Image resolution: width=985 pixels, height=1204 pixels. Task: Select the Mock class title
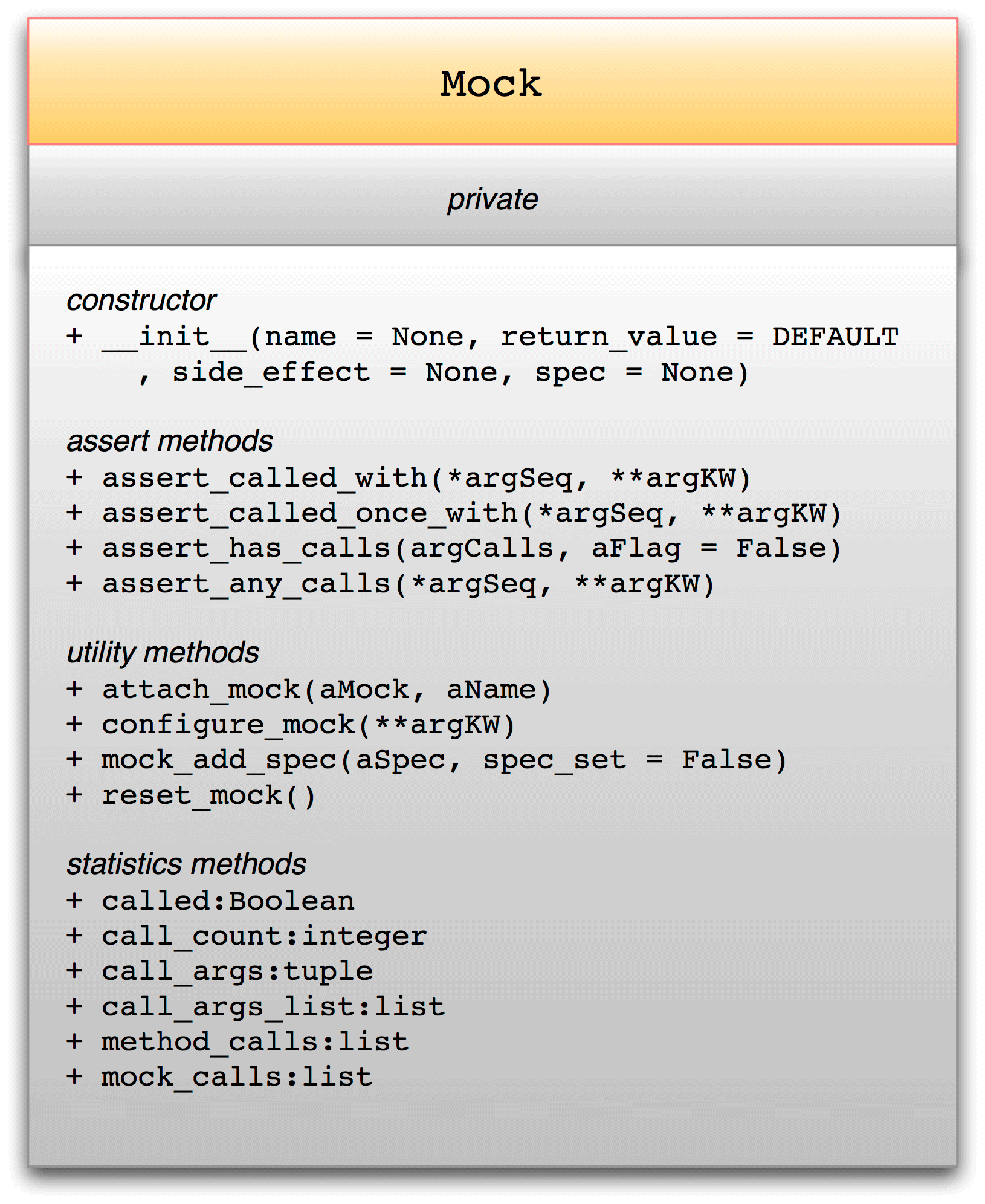pyautogui.click(x=491, y=83)
